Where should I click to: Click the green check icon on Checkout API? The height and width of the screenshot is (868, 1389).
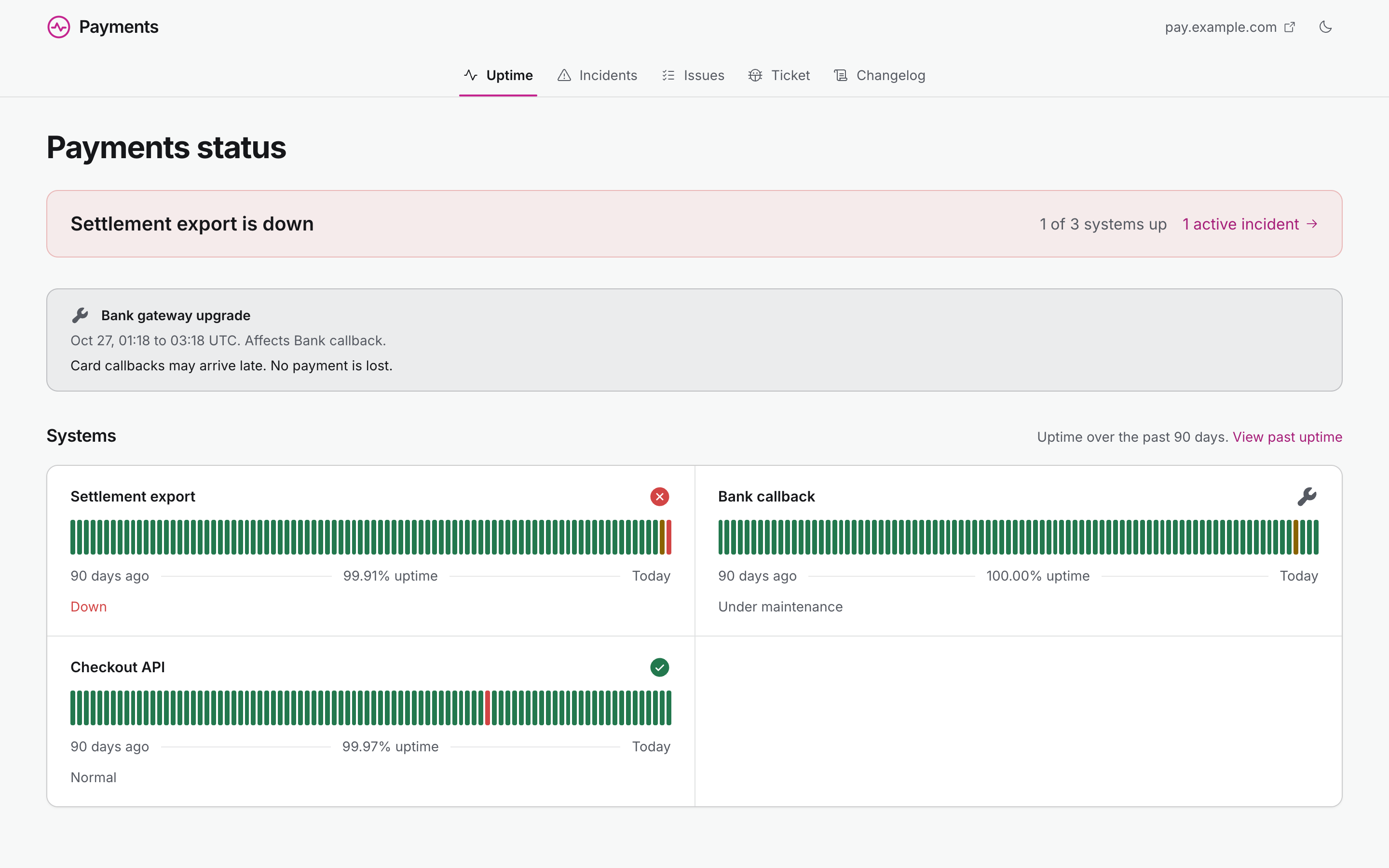pos(659,667)
